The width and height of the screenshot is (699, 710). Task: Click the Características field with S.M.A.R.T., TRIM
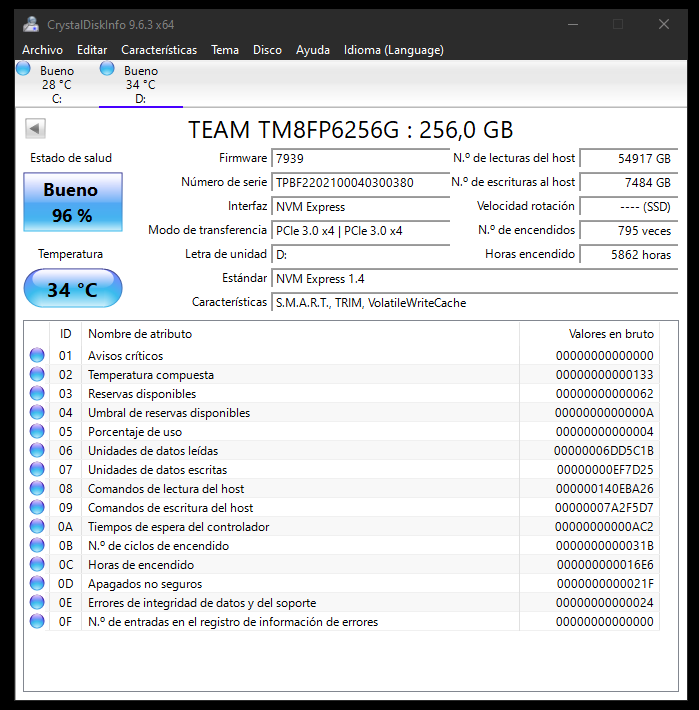coord(474,302)
